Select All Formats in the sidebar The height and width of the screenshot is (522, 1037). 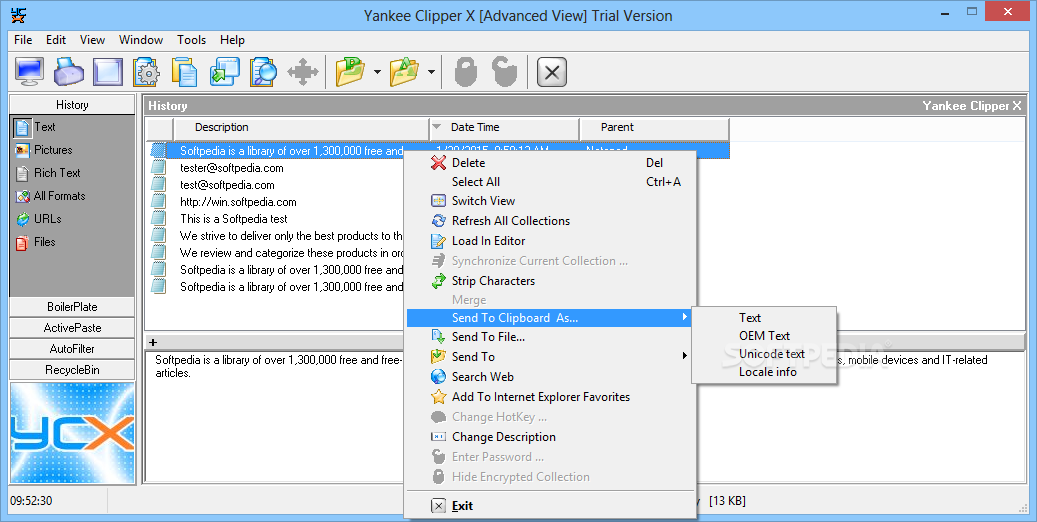tap(50, 196)
